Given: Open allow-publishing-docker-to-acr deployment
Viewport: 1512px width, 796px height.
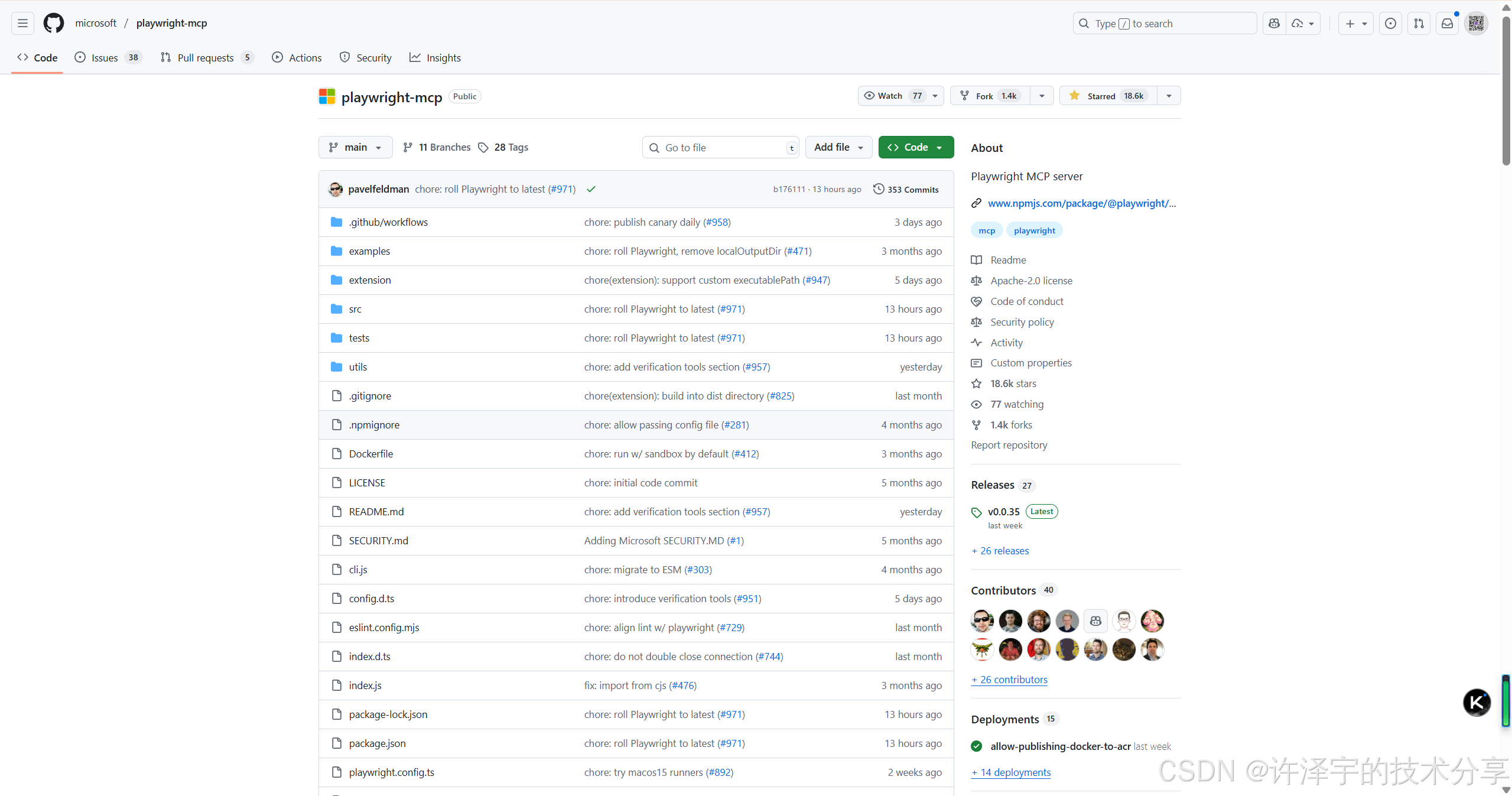Looking at the screenshot, I should point(1061,746).
